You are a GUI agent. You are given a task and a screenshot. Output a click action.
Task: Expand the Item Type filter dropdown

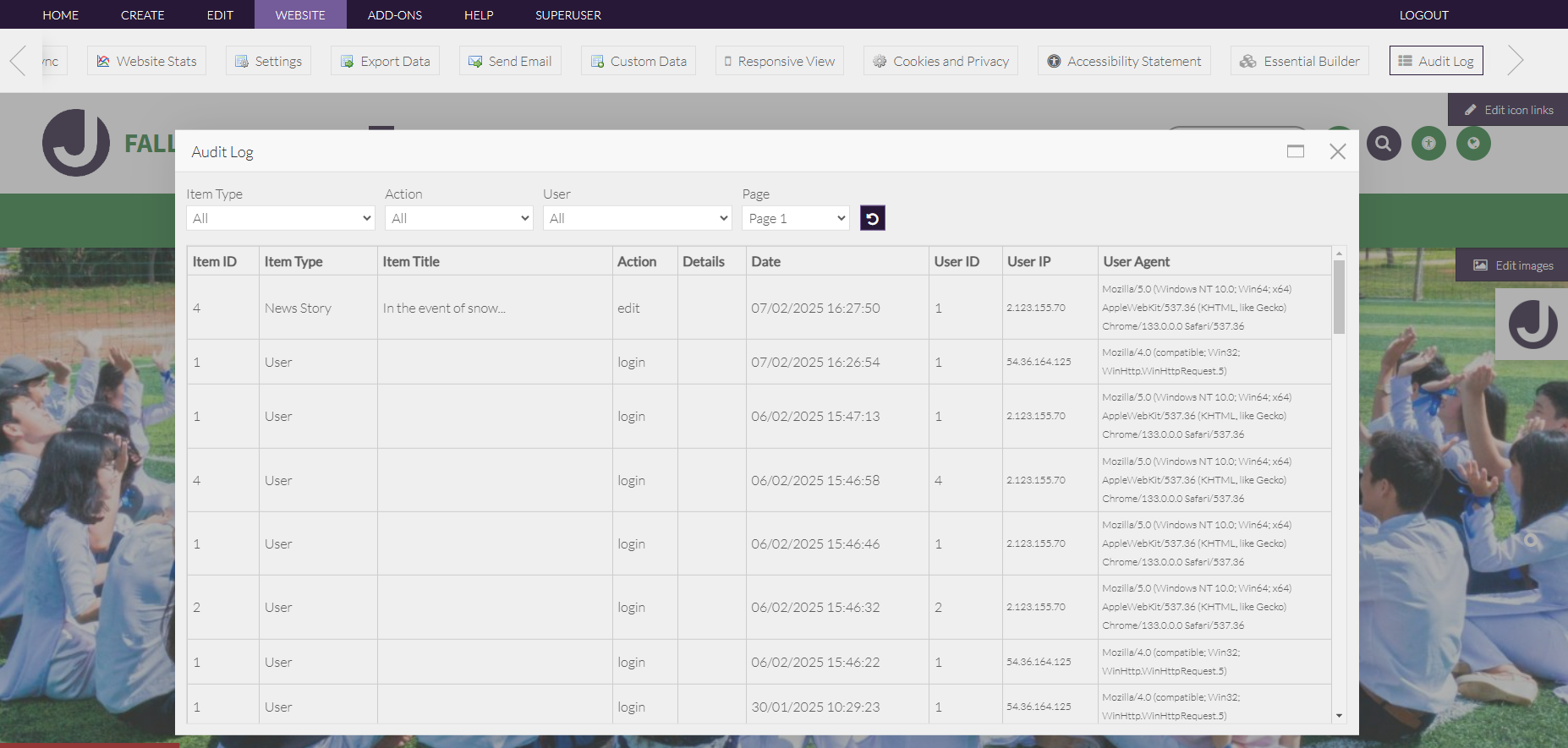[x=280, y=219]
